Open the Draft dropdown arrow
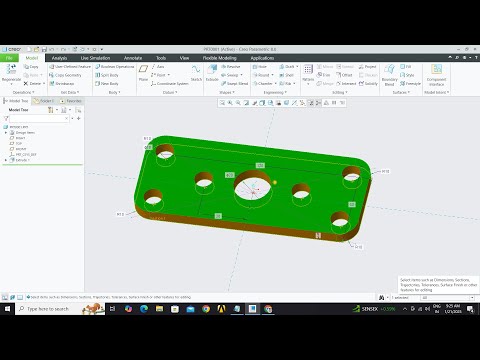The width and height of the screenshot is (480, 360). pyautogui.click(x=297, y=67)
